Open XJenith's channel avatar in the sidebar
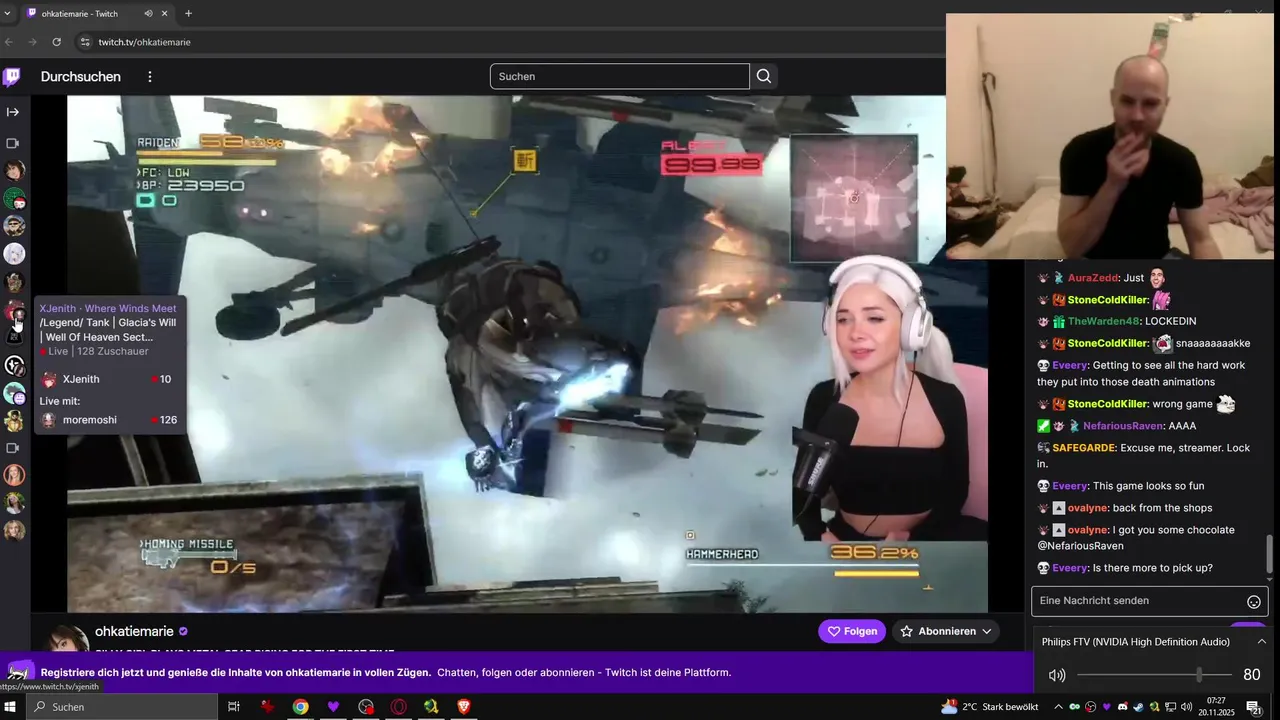 14,311
